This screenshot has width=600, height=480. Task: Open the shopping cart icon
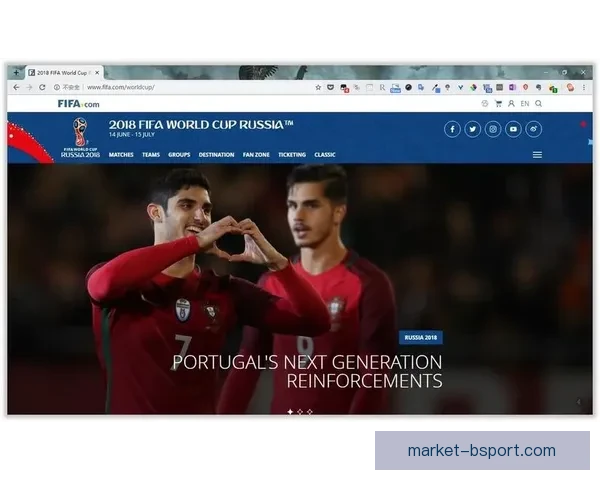tap(498, 104)
